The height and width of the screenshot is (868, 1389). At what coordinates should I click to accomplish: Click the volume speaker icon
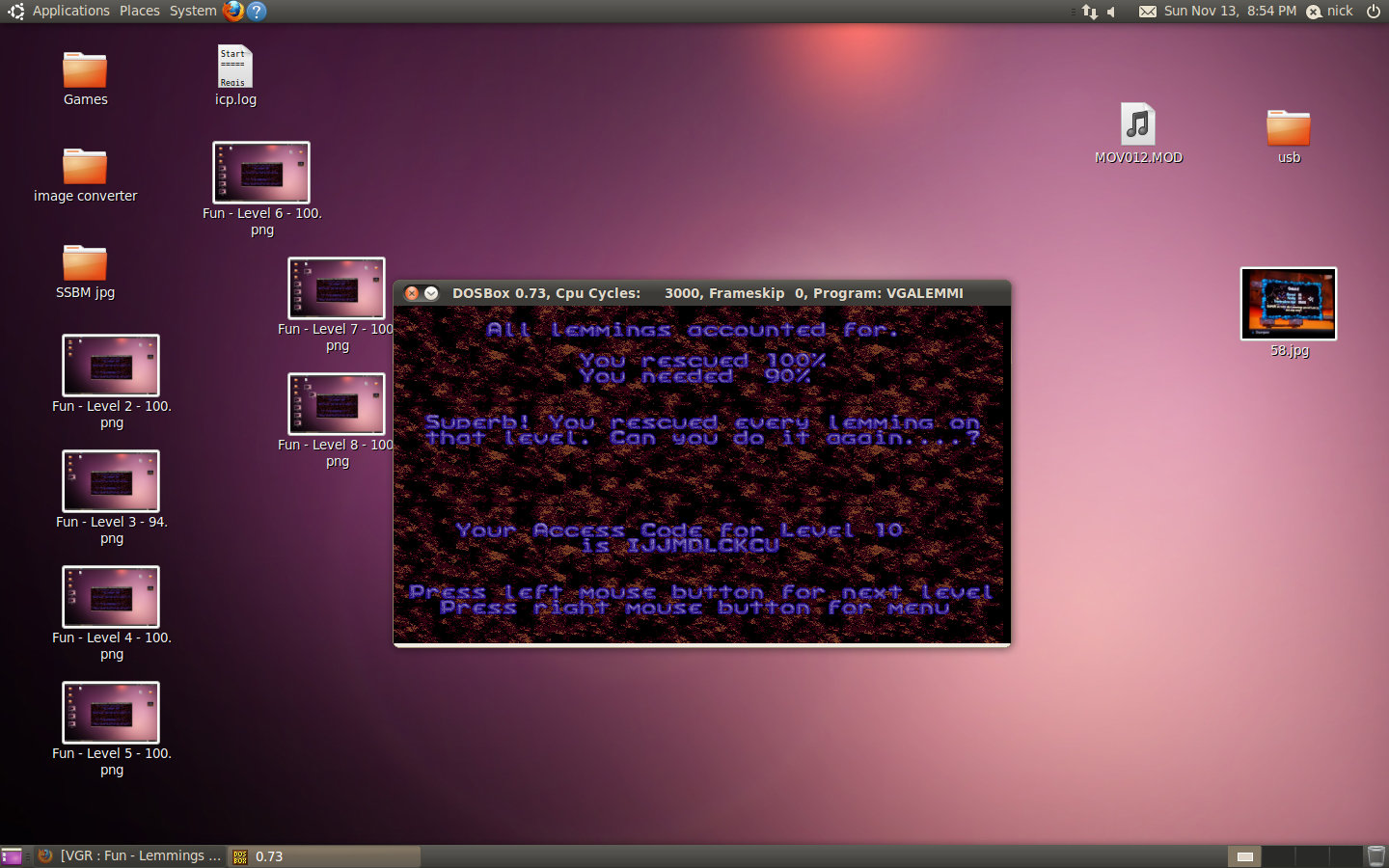(x=1112, y=12)
